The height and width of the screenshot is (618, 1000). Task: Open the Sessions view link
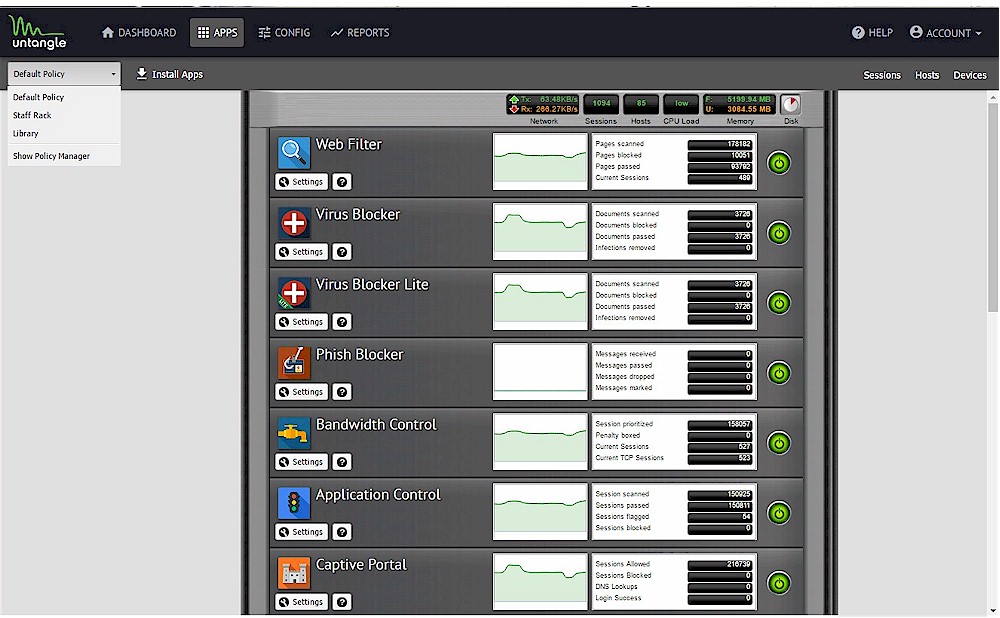pyautogui.click(x=882, y=75)
